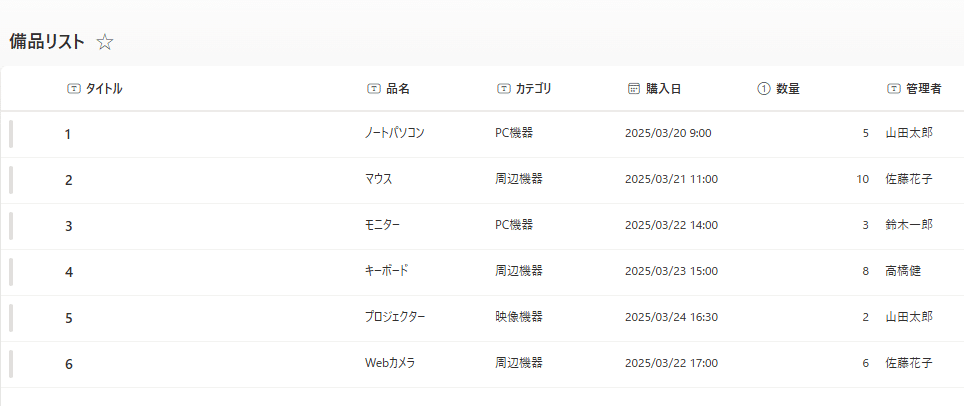Click the ノートパソコン cell
The height and width of the screenshot is (406, 964).
395,133
